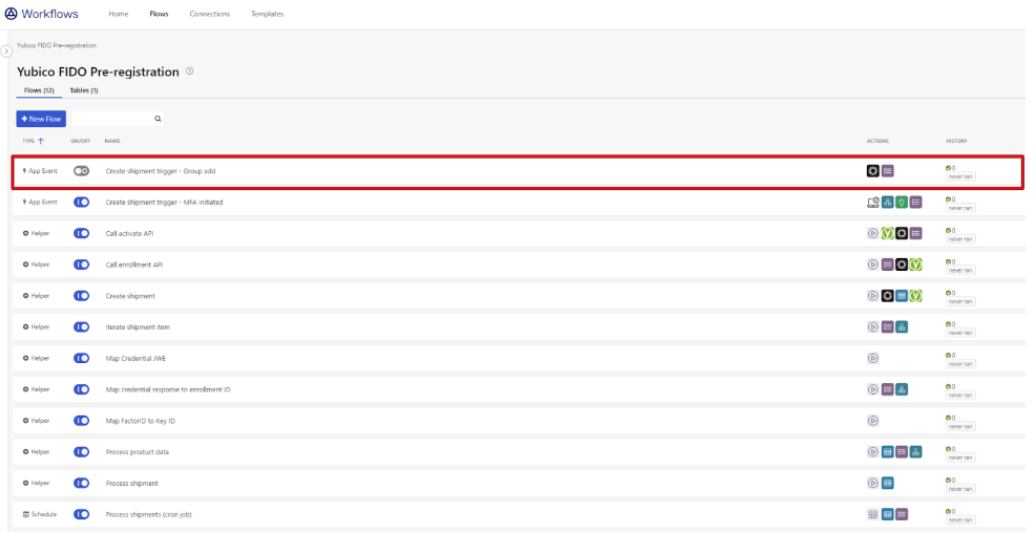The width and height of the screenshot is (1036, 538).
Task: Click the black Okta icon in Call activate API row
Action: coord(901,233)
